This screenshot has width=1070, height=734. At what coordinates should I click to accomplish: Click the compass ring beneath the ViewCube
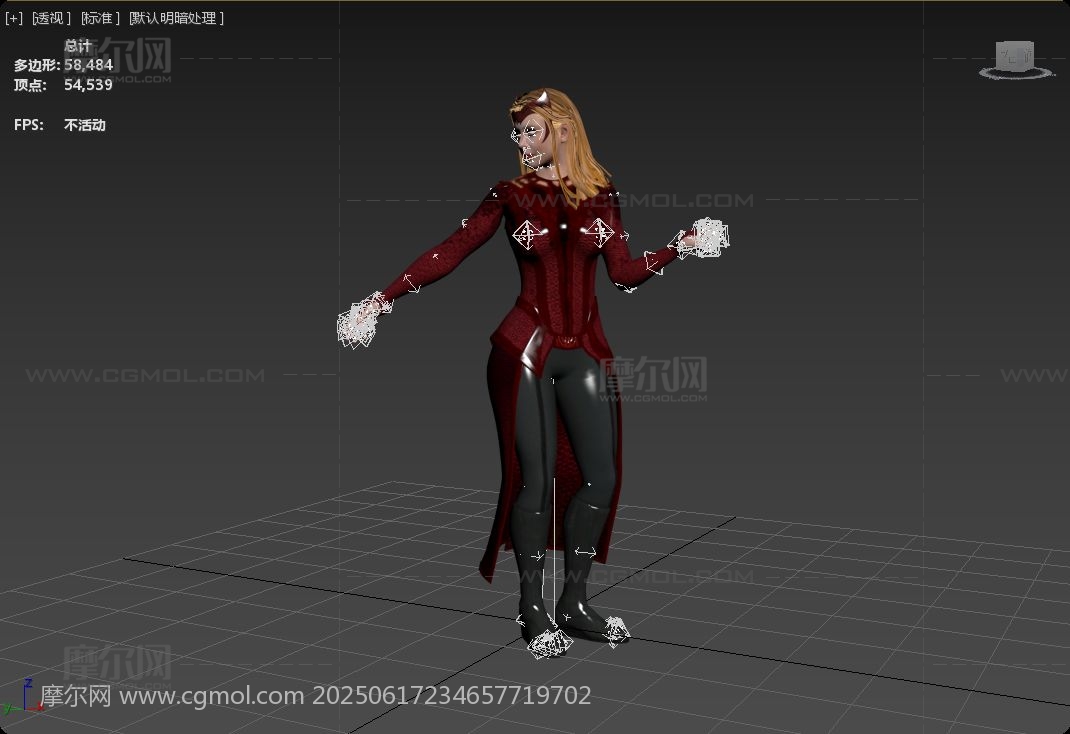[x=1016, y=72]
